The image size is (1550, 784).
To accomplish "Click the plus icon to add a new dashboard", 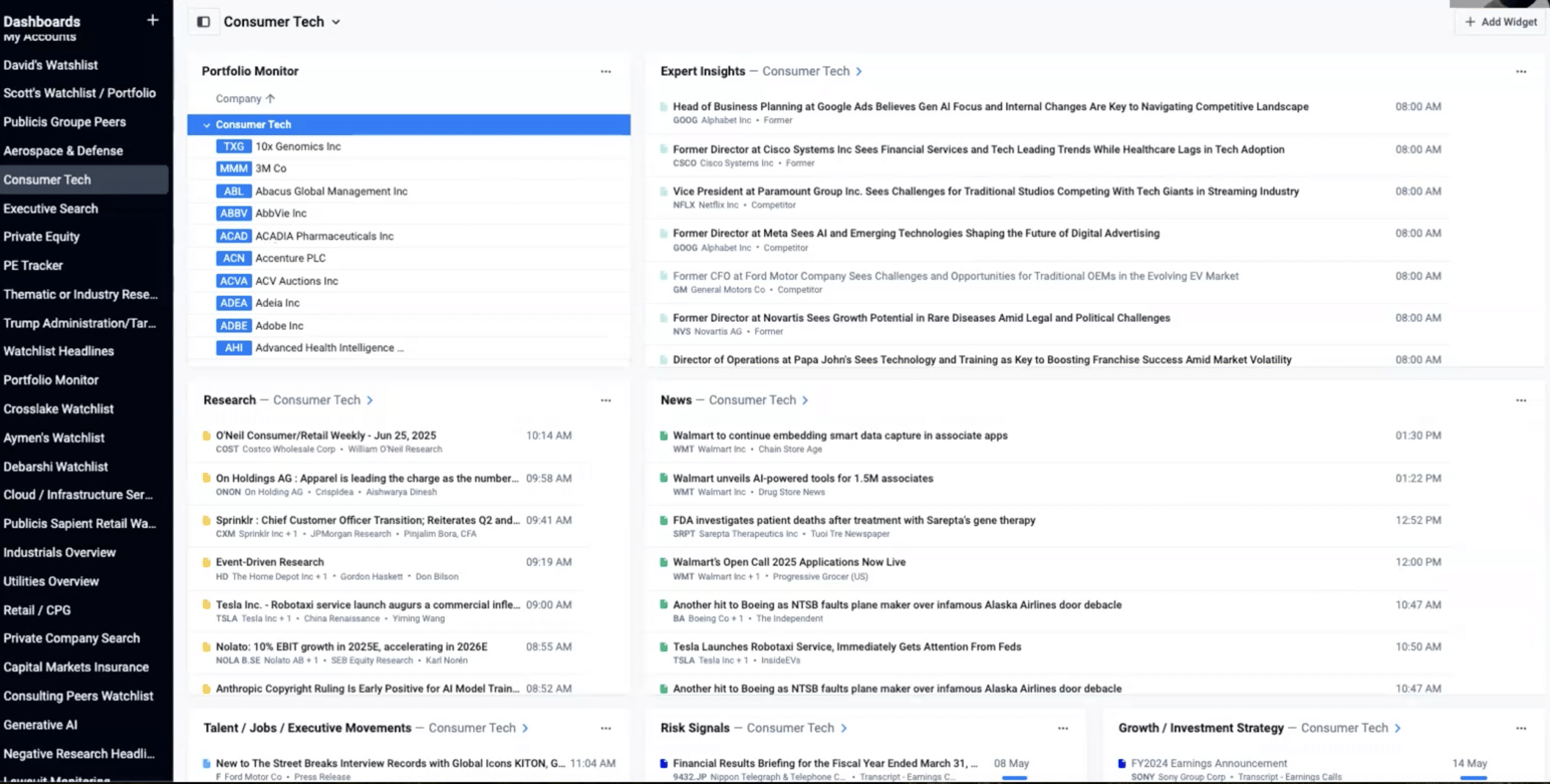I will coord(152,20).
